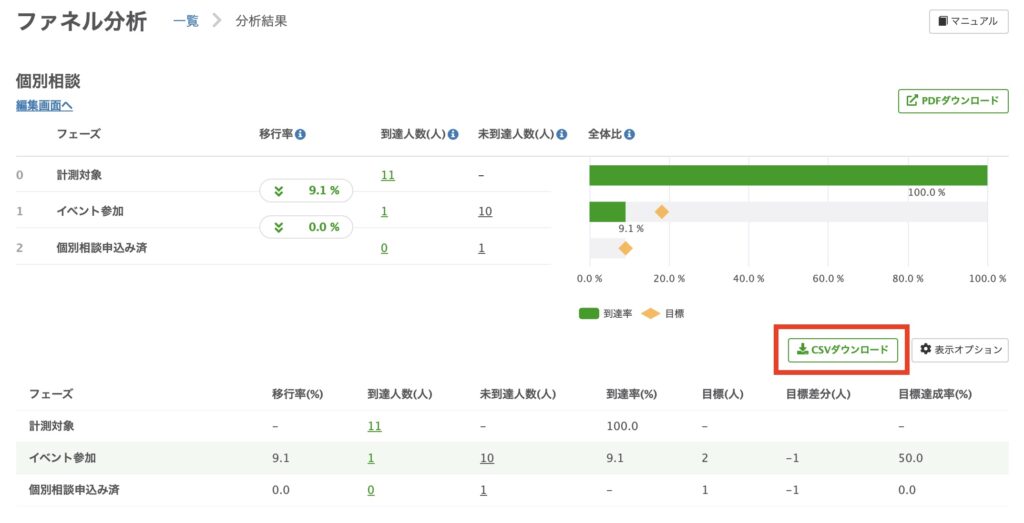
Task: Open the 表示オプション settings
Action: (x=959, y=349)
